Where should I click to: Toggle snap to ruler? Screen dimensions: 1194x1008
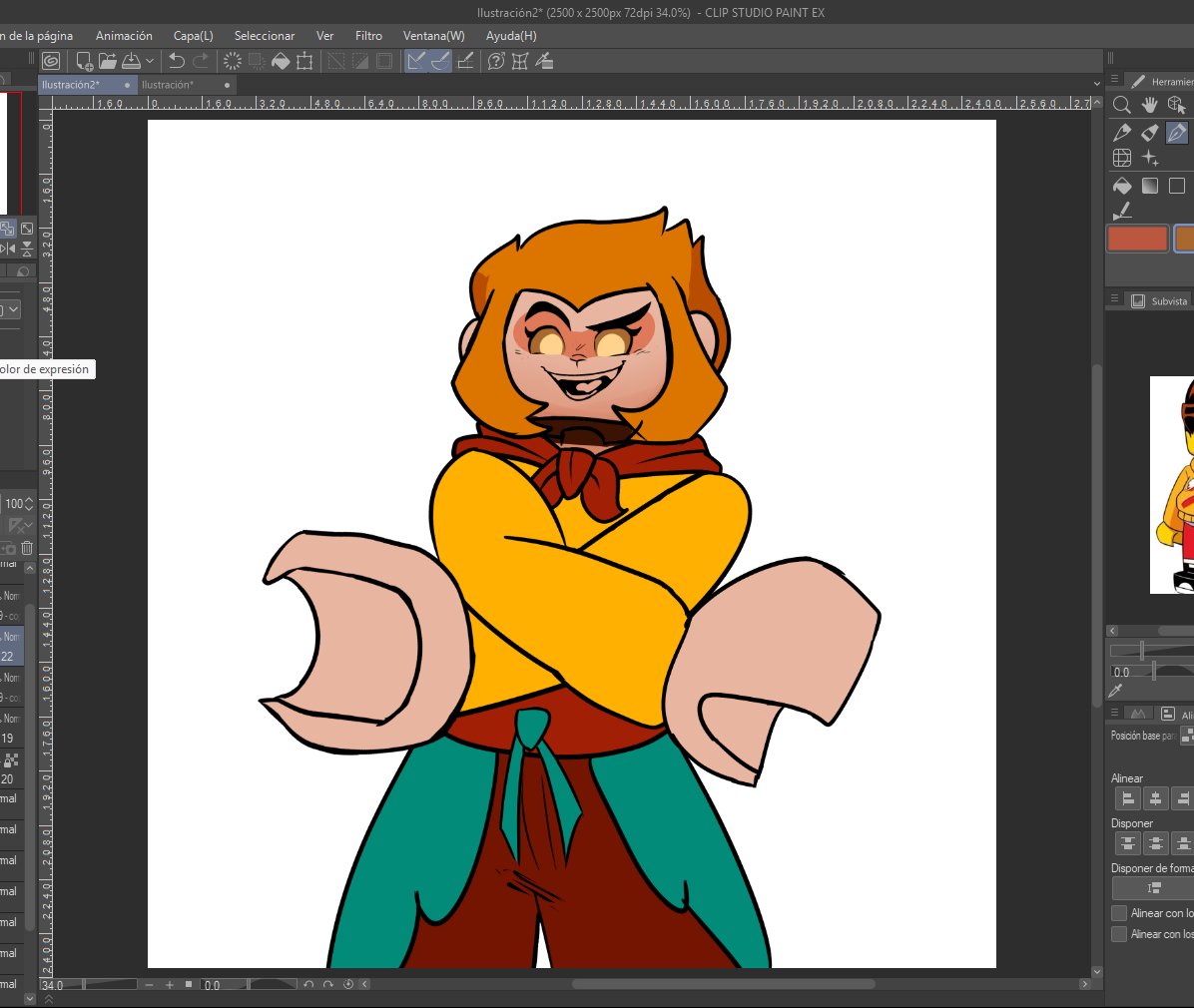click(x=415, y=61)
